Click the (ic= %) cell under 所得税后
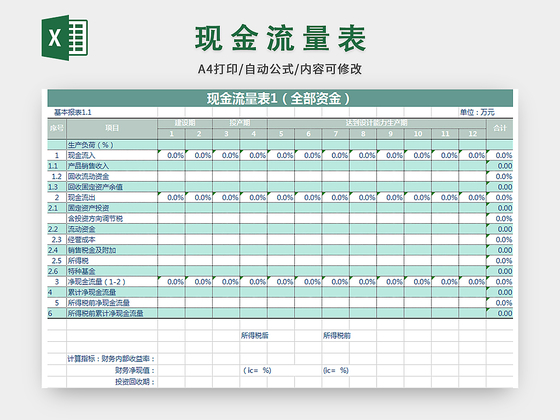This screenshot has height=420, width=560. click(257, 370)
